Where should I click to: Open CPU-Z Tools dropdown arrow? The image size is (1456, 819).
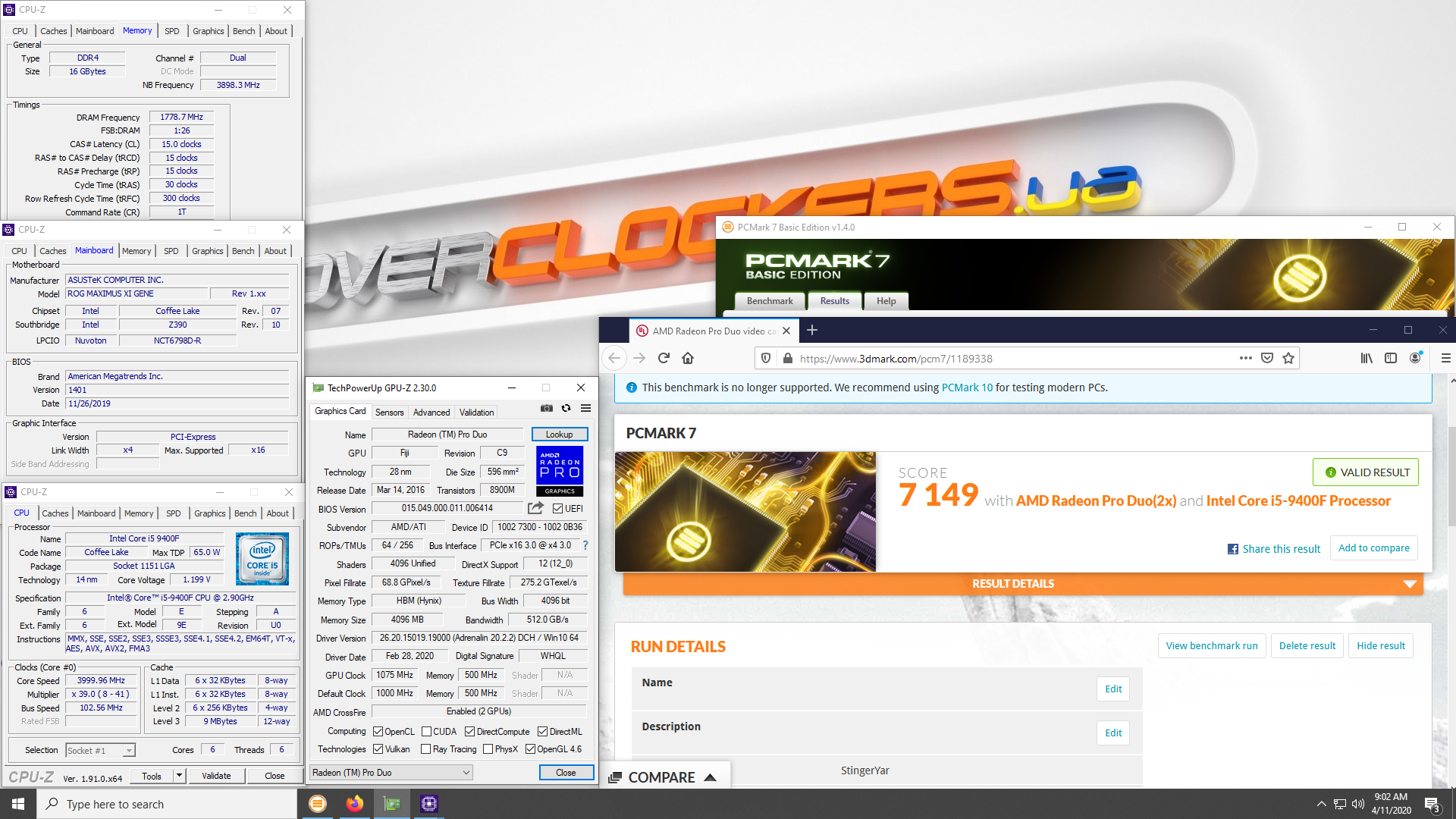pos(180,776)
